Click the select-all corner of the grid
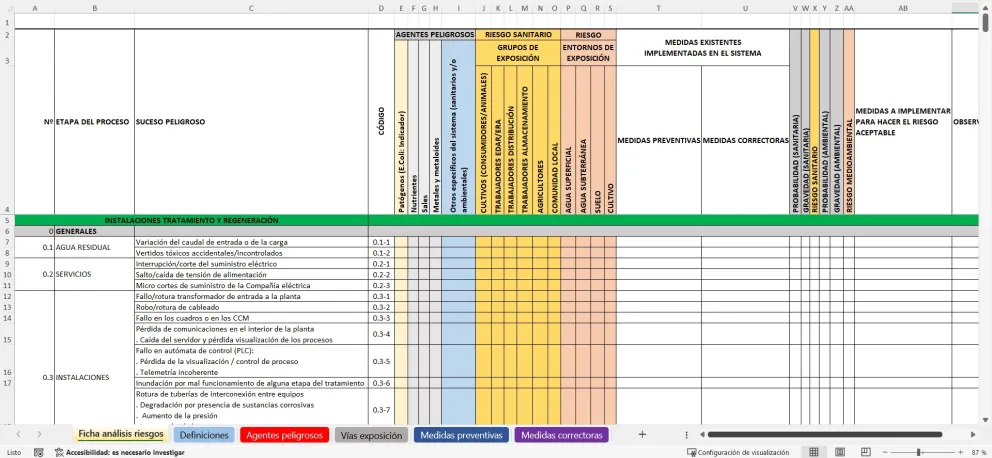Image resolution: width=992 pixels, height=458 pixels. (x=7, y=8)
